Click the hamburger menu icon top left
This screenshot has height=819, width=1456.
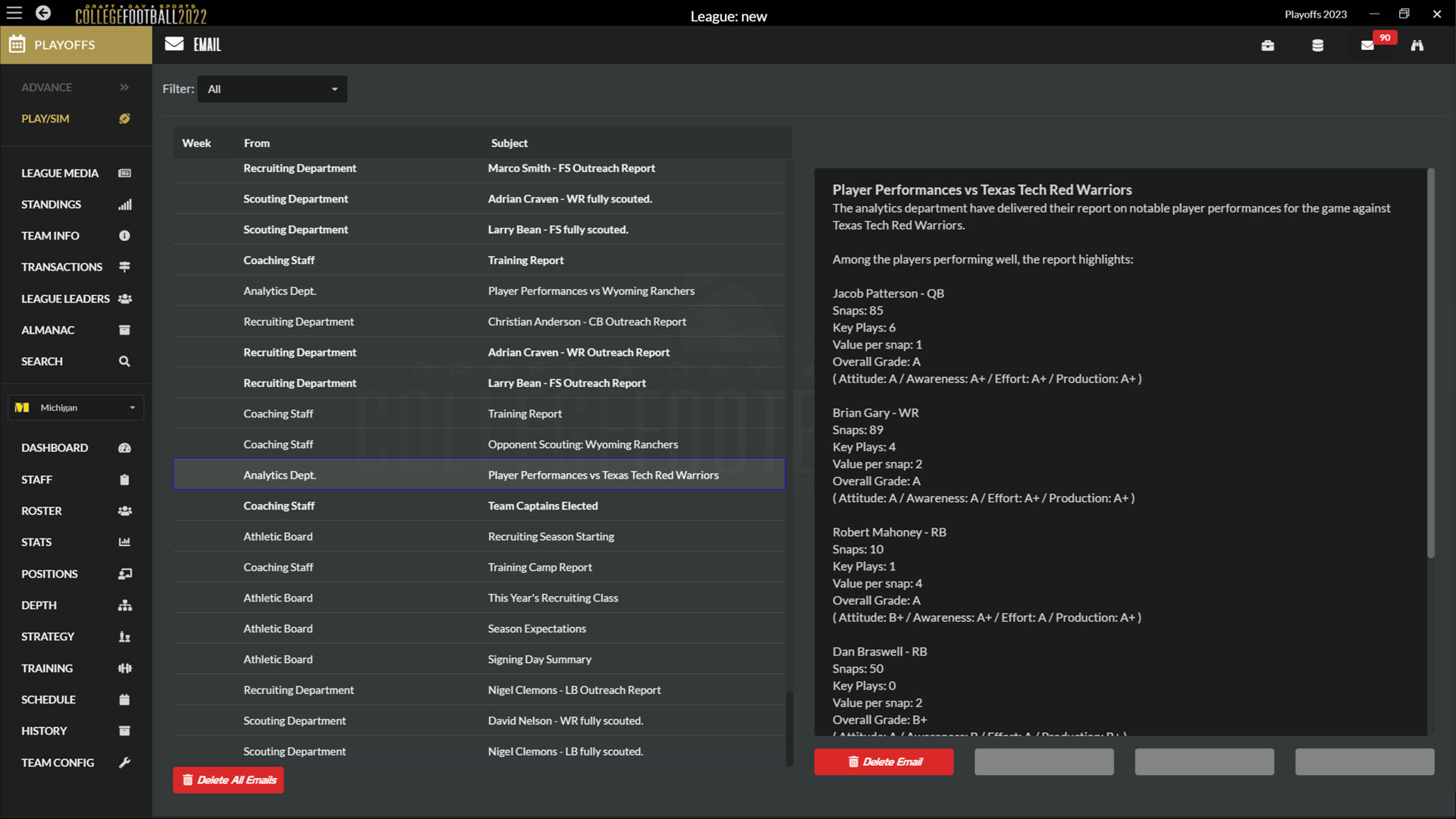tap(14, 13)
